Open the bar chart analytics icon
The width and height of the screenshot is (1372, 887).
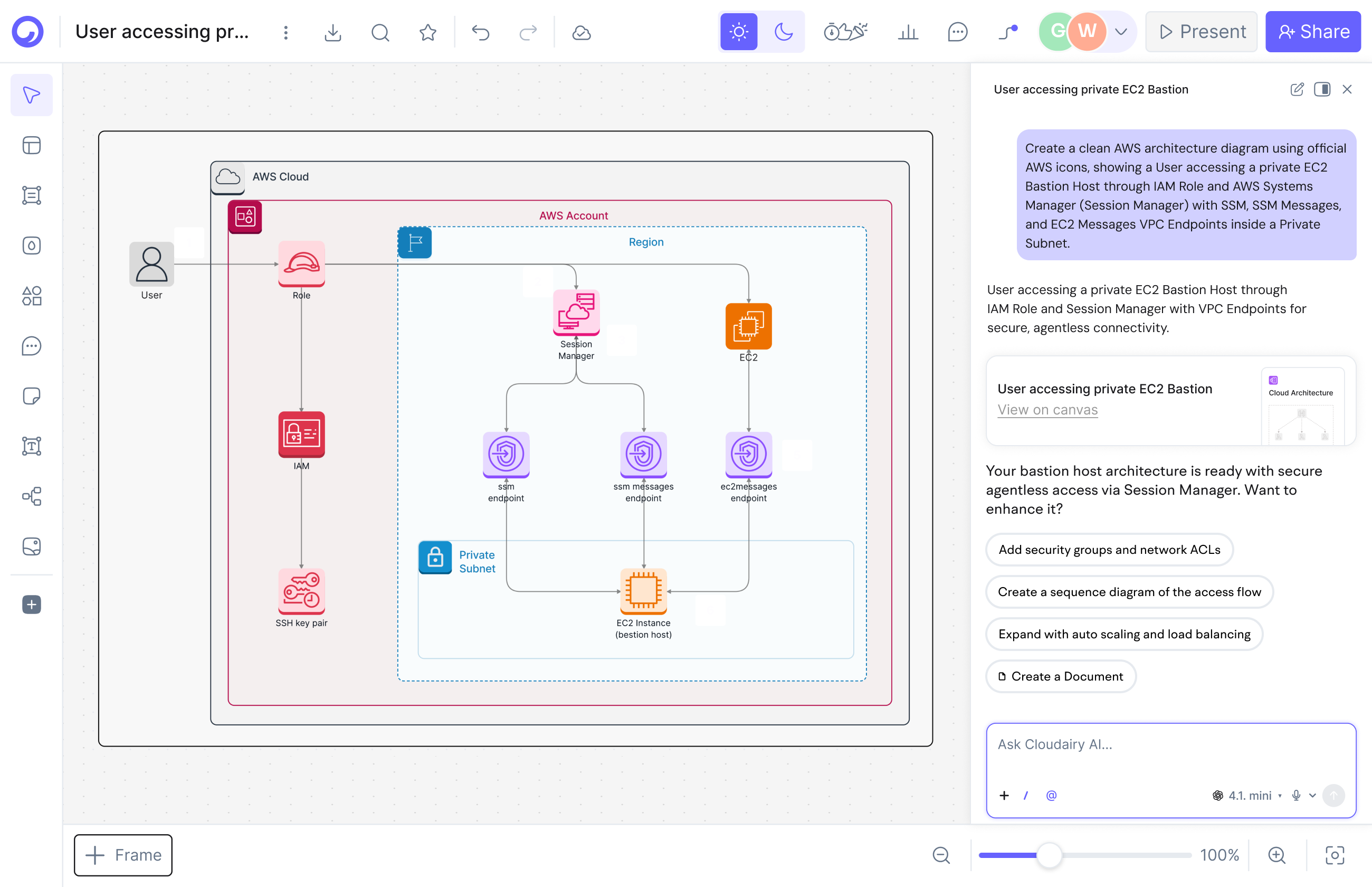tap(908, 32)
